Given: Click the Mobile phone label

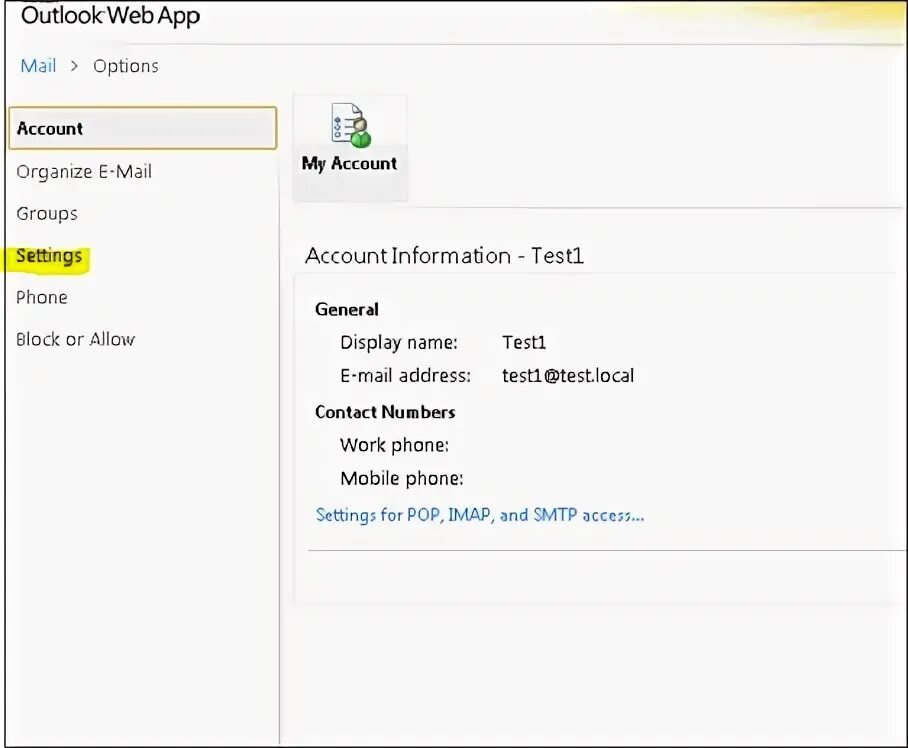Looking at the screenshot, I should pyautogui.click(x=401, y=478).
